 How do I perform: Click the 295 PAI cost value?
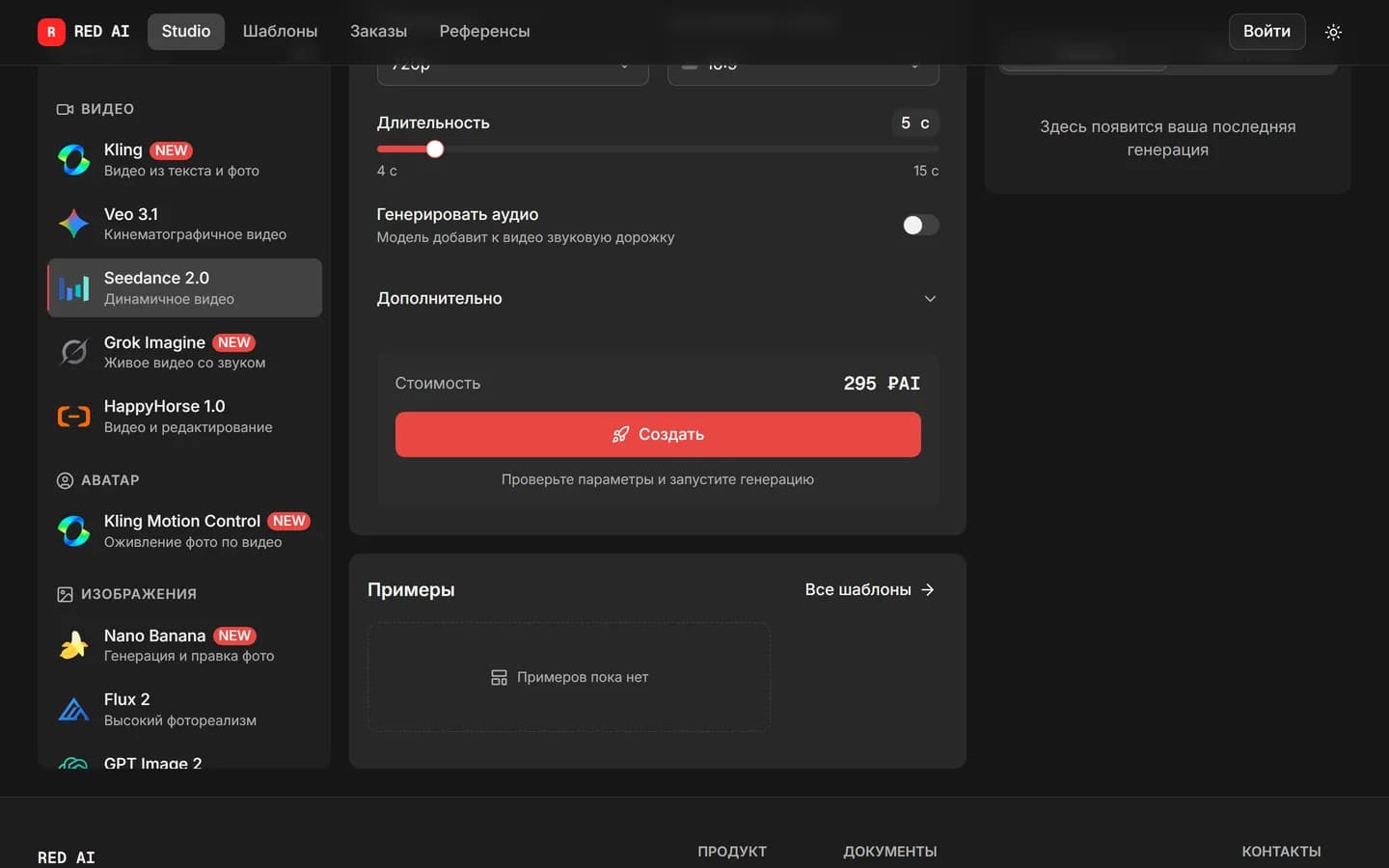(882, 383)
